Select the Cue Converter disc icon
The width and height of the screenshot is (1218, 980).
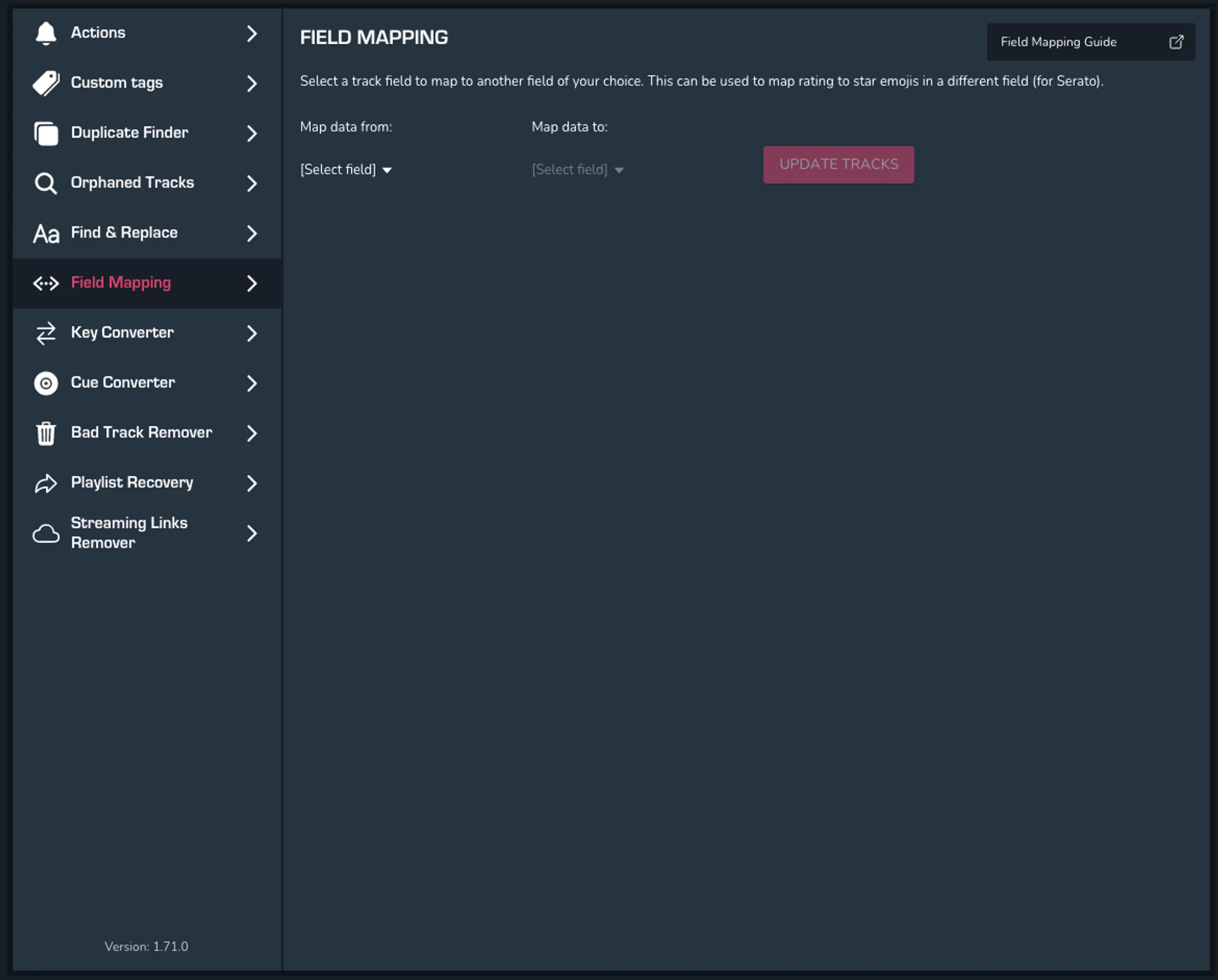point(46,383)
